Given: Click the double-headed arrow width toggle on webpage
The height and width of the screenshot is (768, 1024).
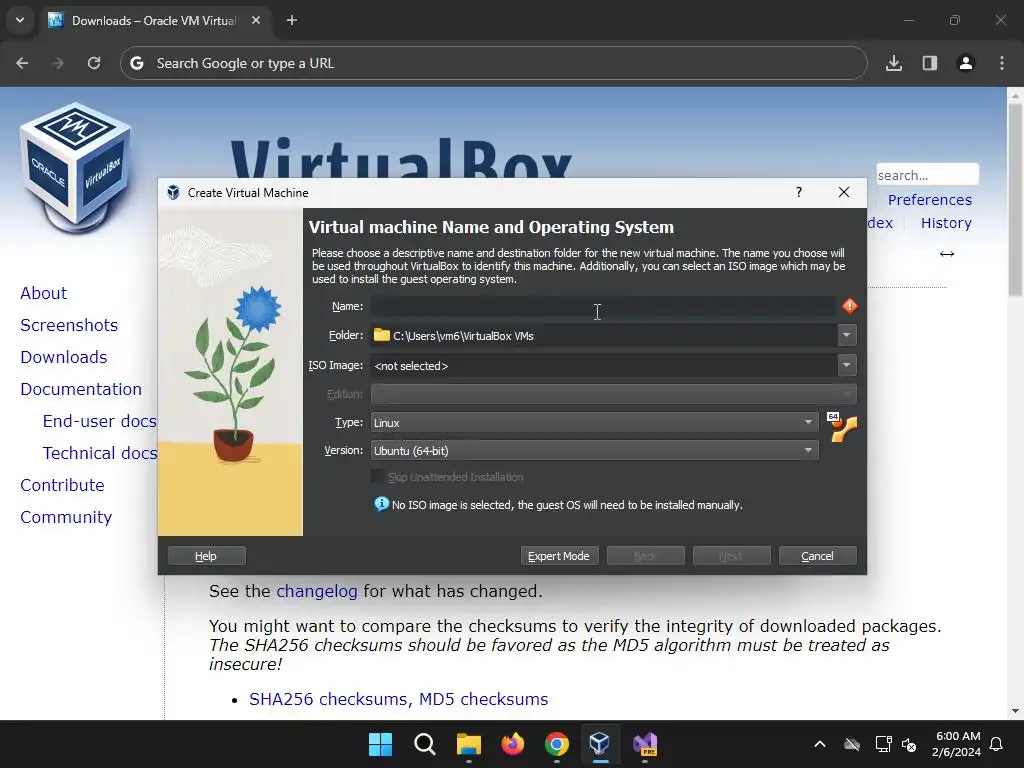Looking at the screenshot, I should pyautogui.click(x=947, y=254).
